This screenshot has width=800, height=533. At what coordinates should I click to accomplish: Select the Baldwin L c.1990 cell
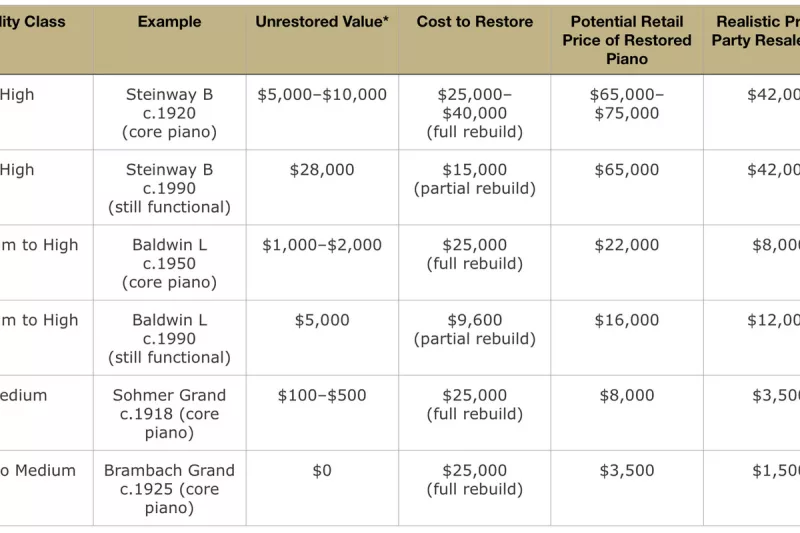[x=169, y=338]
